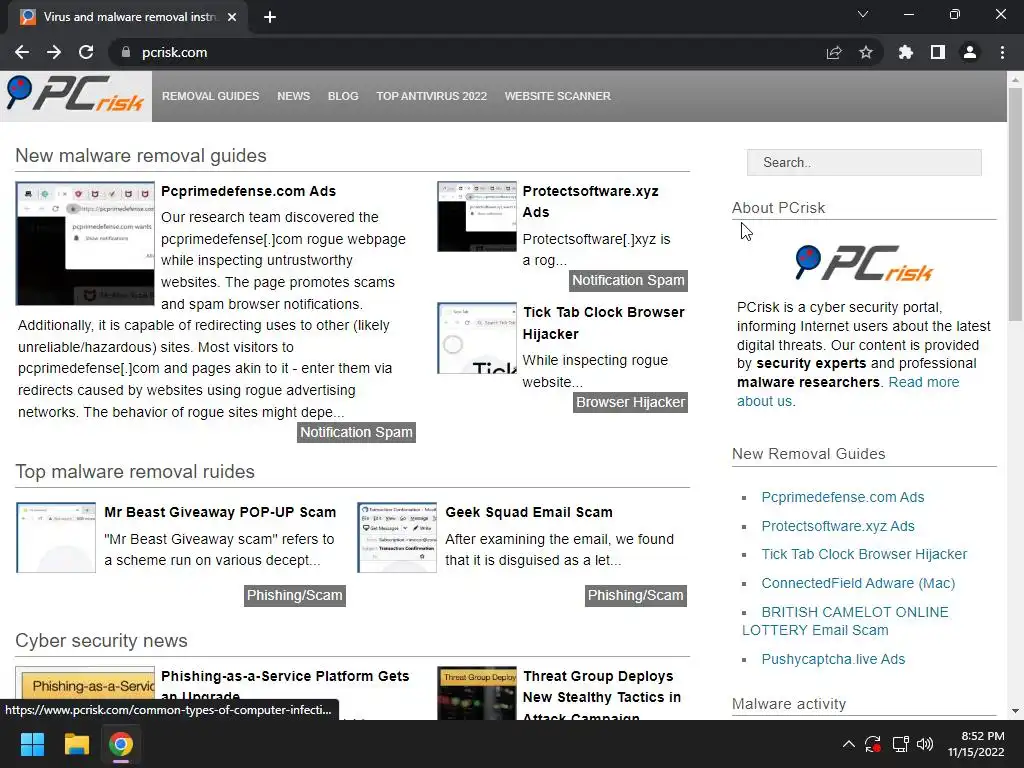Open the clock showing 8:52 PM
Image resolution: width=1024 pixels, height=768 pixels.
(x=976, y=744)
